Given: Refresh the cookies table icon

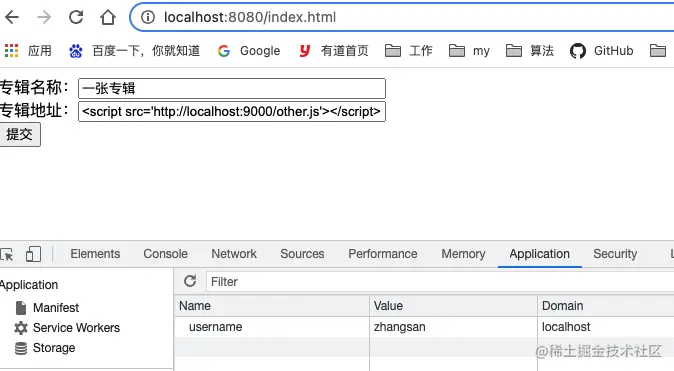Looking at the screenshot, I should (190, 282).
